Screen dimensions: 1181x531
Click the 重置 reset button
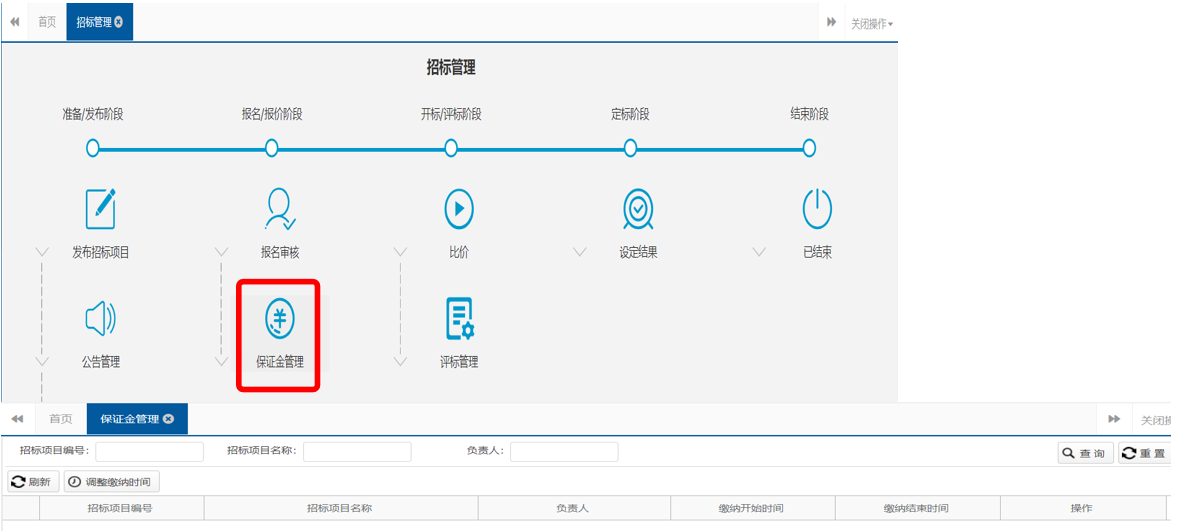click(x=1144, y=453)
